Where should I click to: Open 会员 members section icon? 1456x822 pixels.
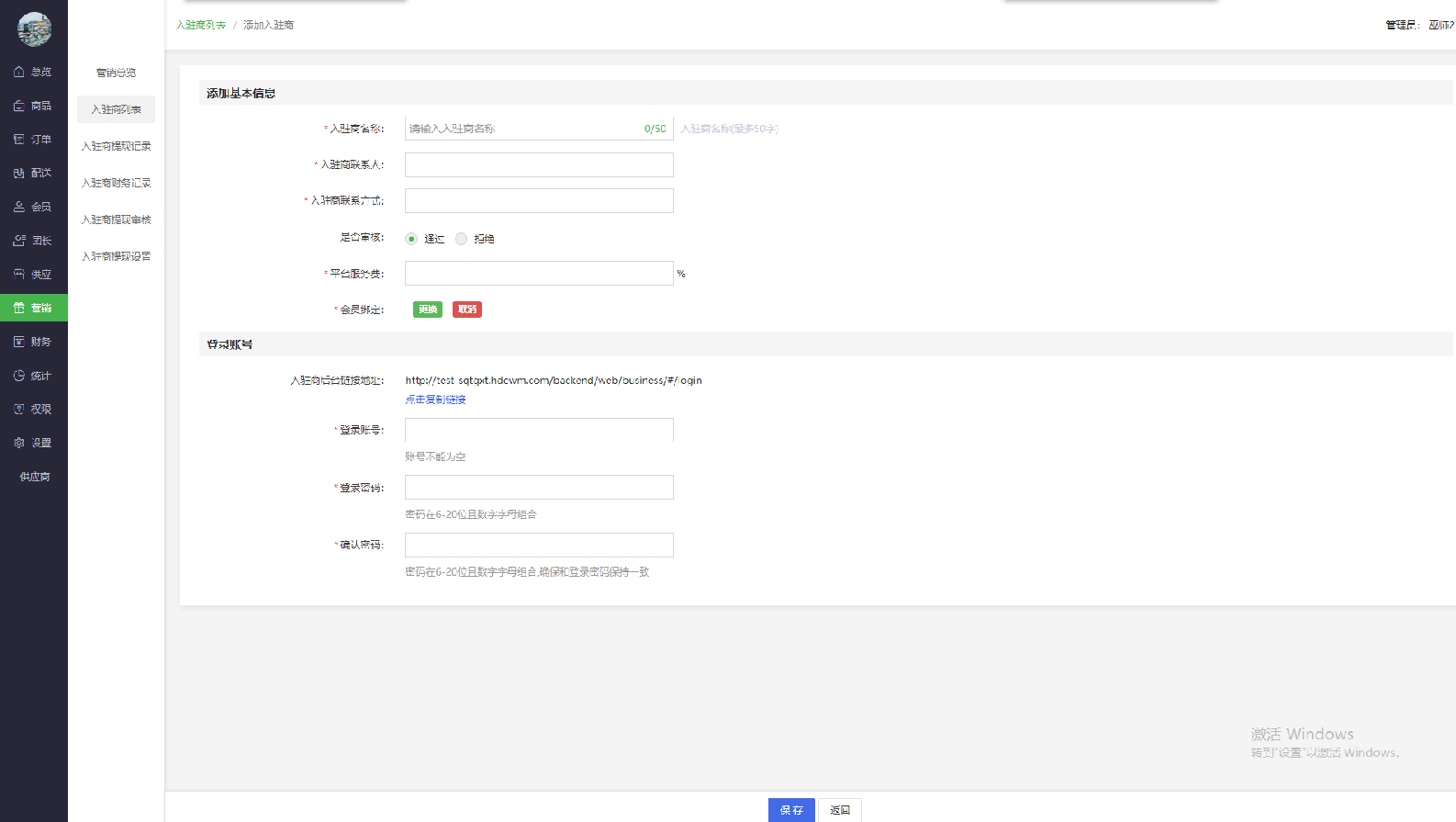pyautogui.click(x=19, y=207)
